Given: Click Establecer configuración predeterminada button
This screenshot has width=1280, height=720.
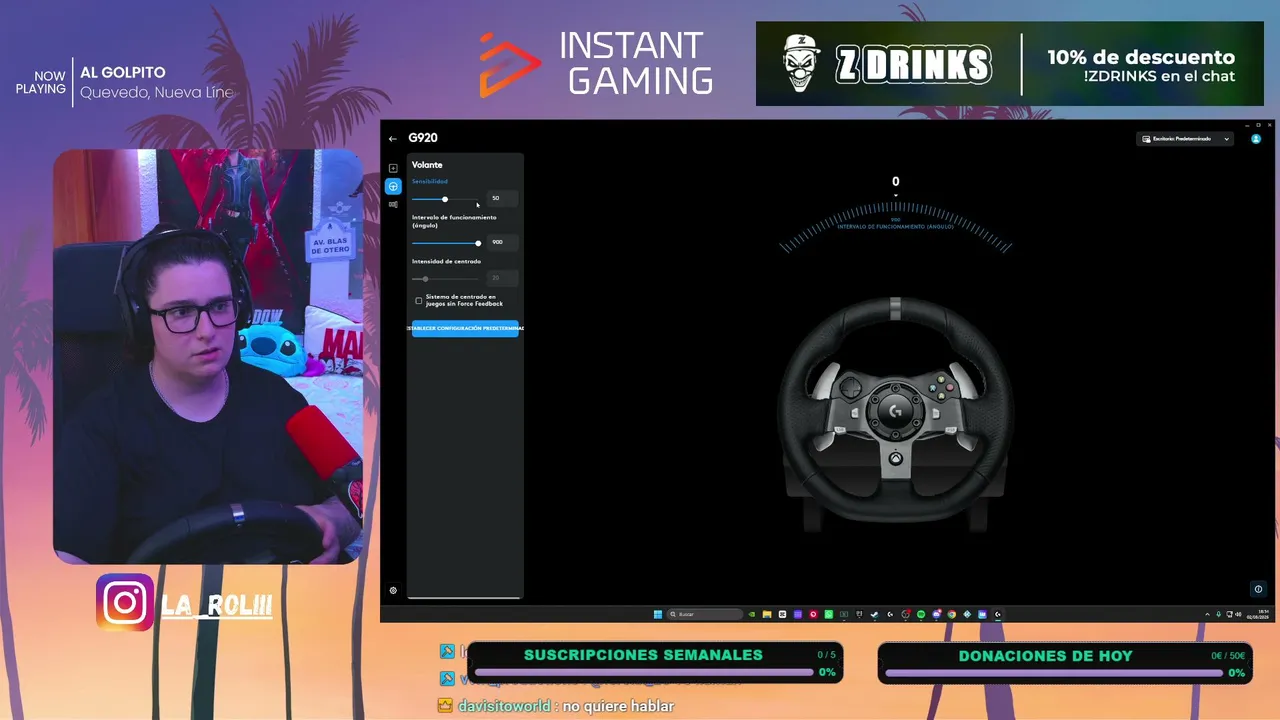Looking at the screenshot, I should point(465,328).
